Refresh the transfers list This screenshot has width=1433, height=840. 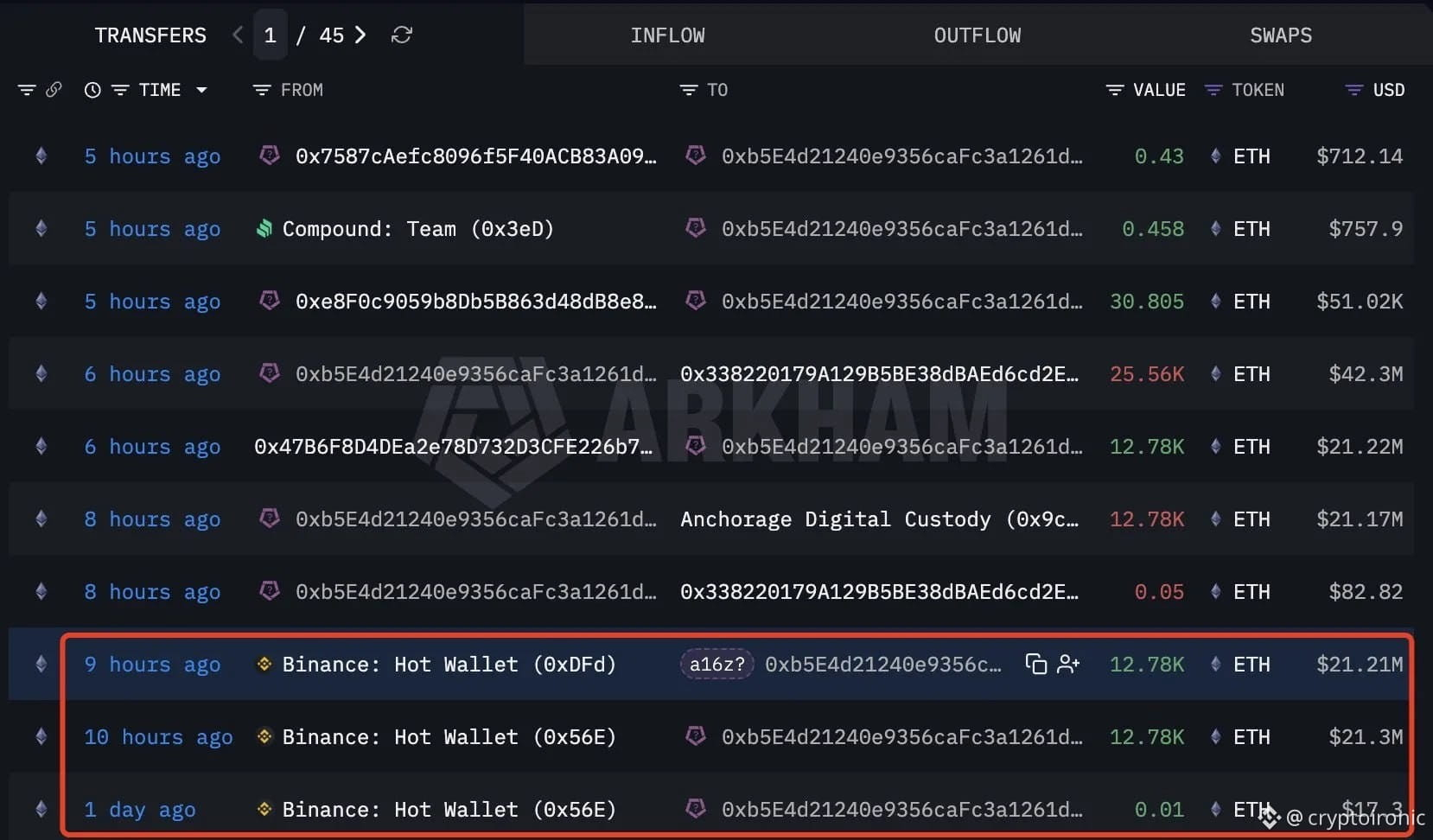click(402, 35)
